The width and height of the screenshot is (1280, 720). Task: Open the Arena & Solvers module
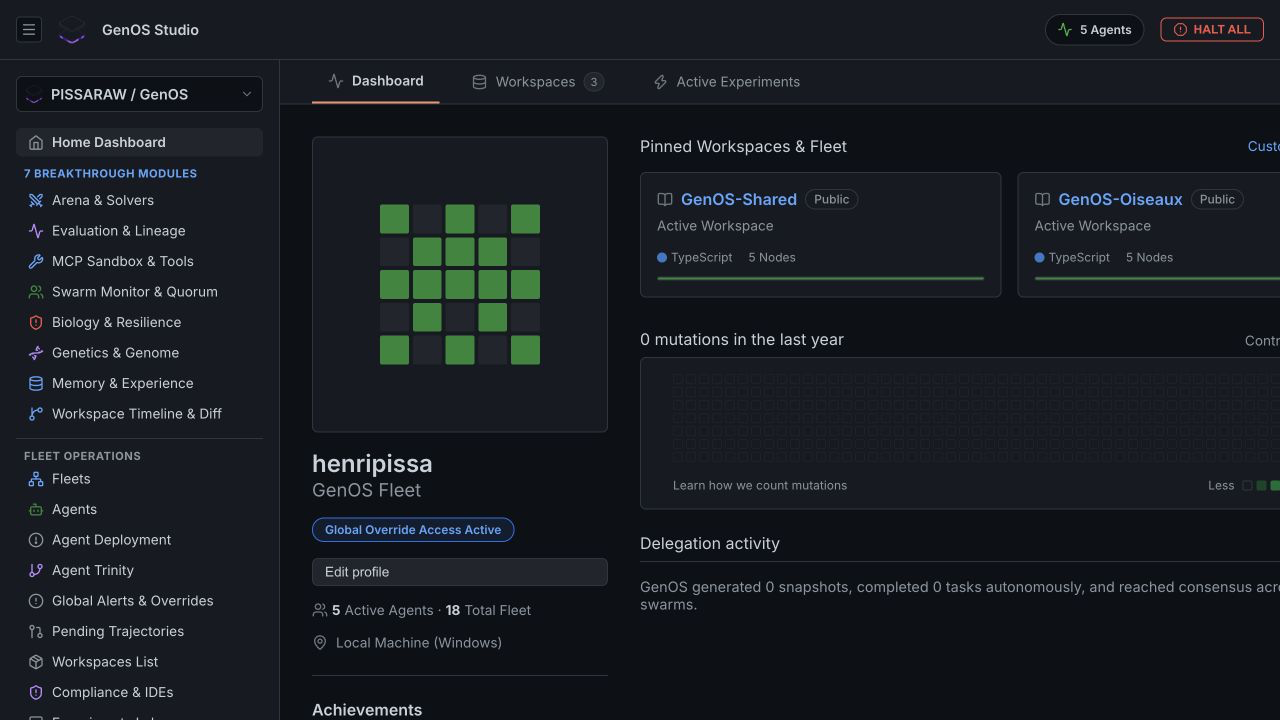click(x=139, y=200)
